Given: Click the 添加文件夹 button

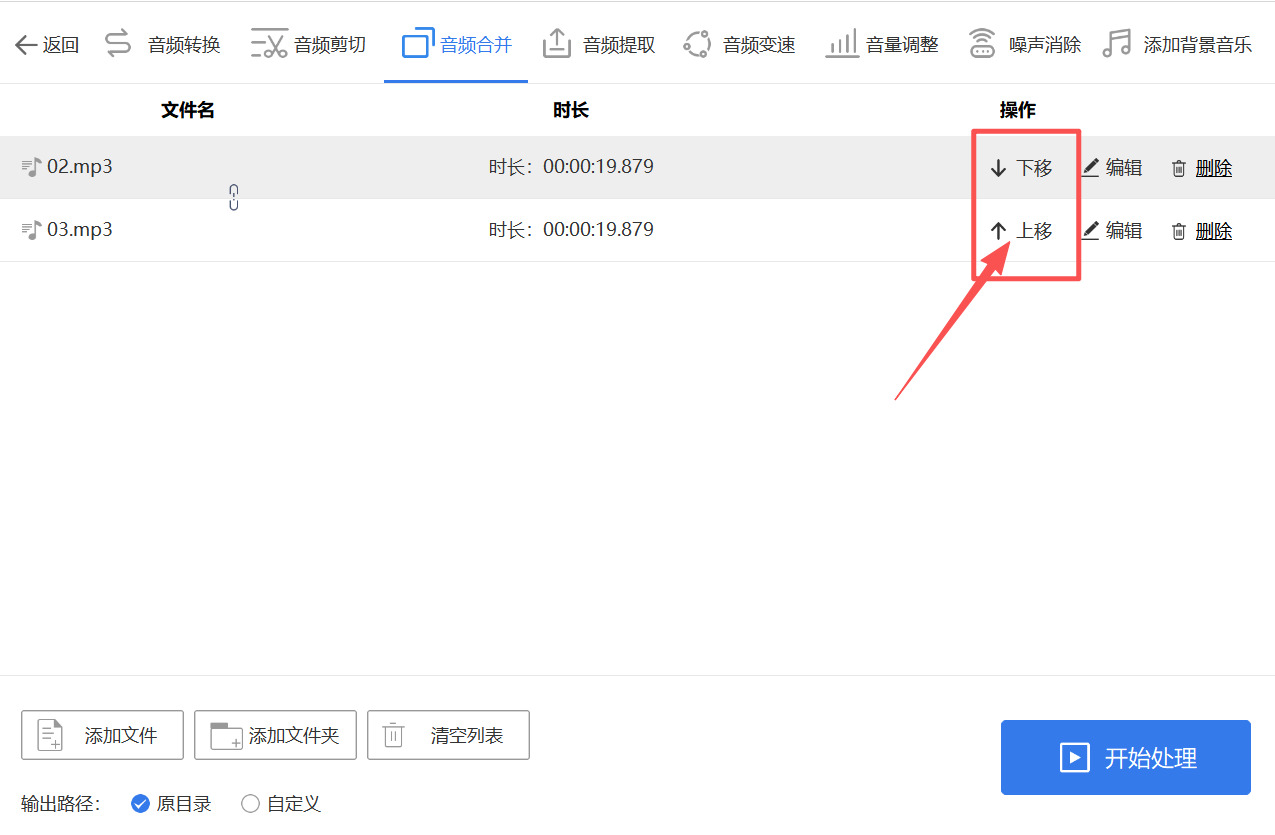Looking at the screenshot, I should (x=275, y=735).
